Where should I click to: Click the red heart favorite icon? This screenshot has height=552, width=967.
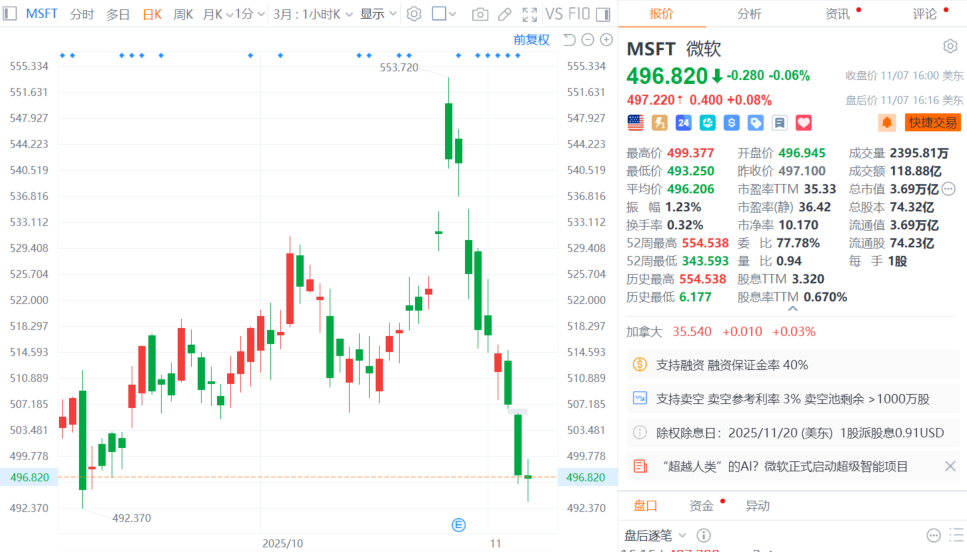tap(804, 123)
